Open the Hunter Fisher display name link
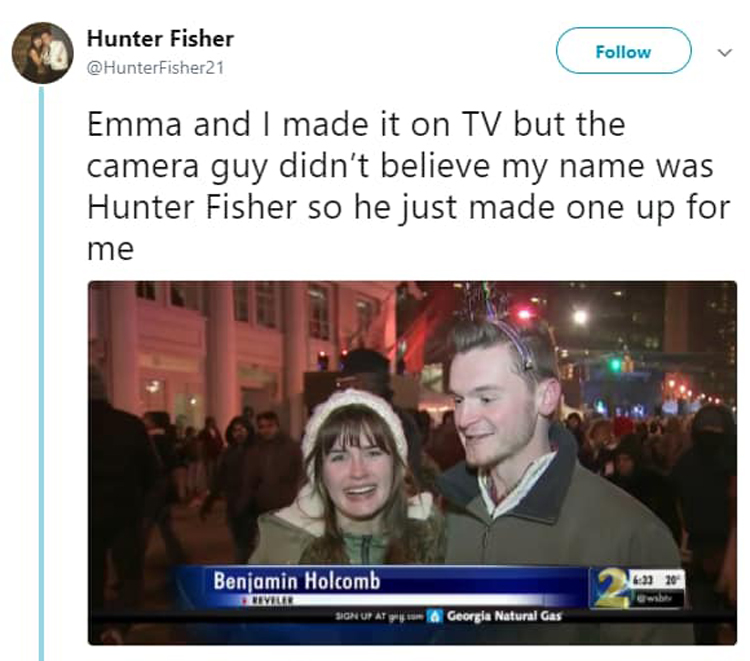 (x=160, y=39)
